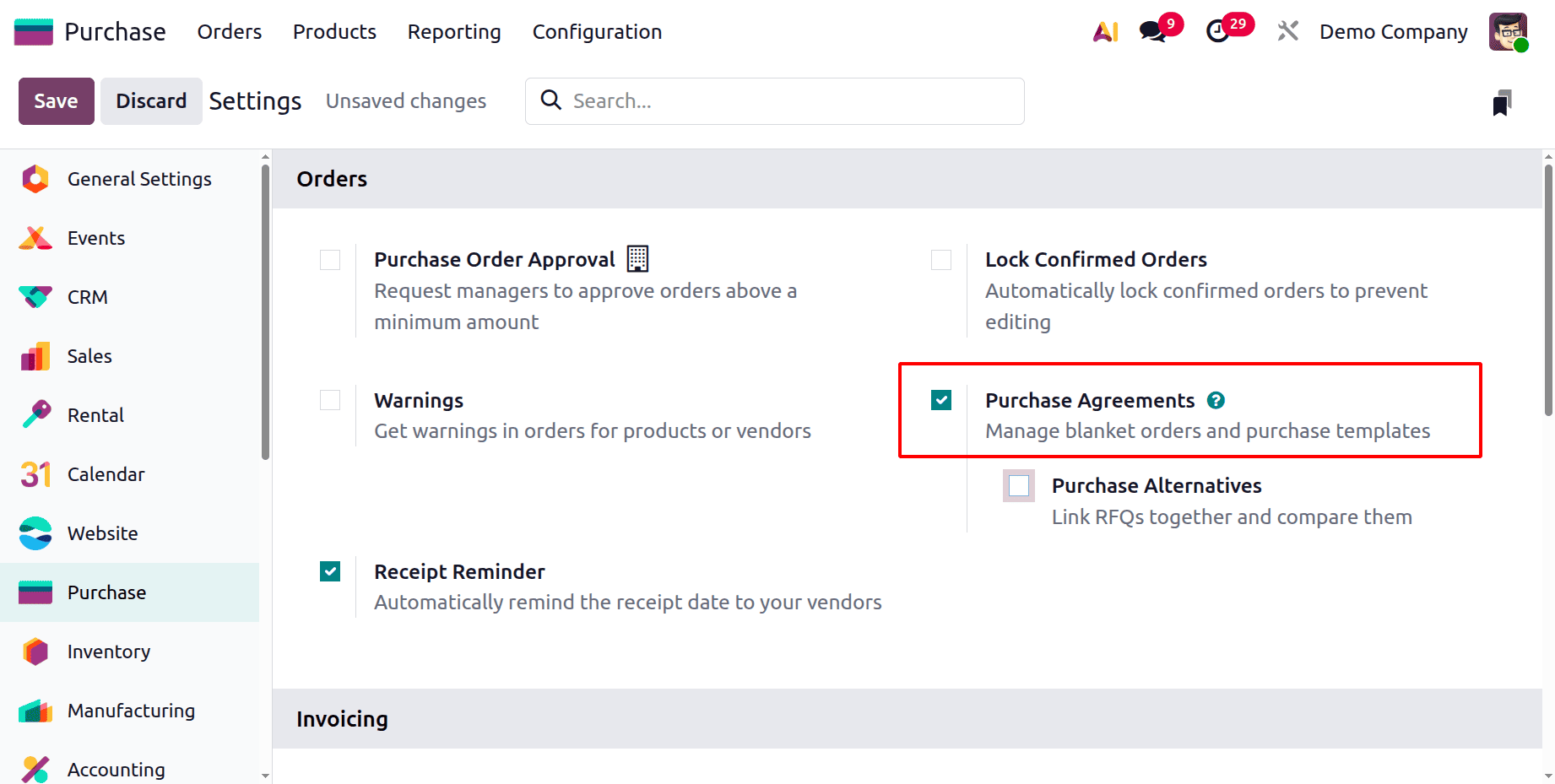Open the help tooltip next to Purchase Agreements
1555x784 pixels.
[1216, 400]
